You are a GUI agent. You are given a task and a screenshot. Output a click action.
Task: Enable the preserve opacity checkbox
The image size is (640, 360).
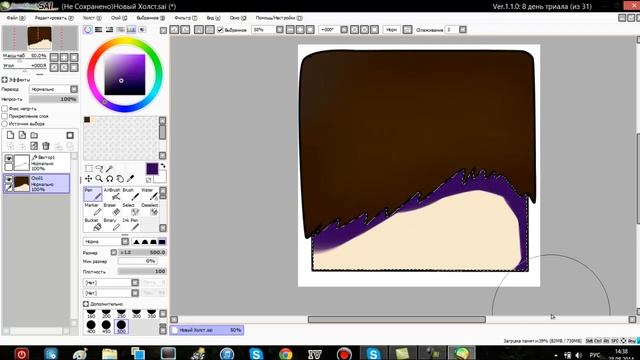4,109
